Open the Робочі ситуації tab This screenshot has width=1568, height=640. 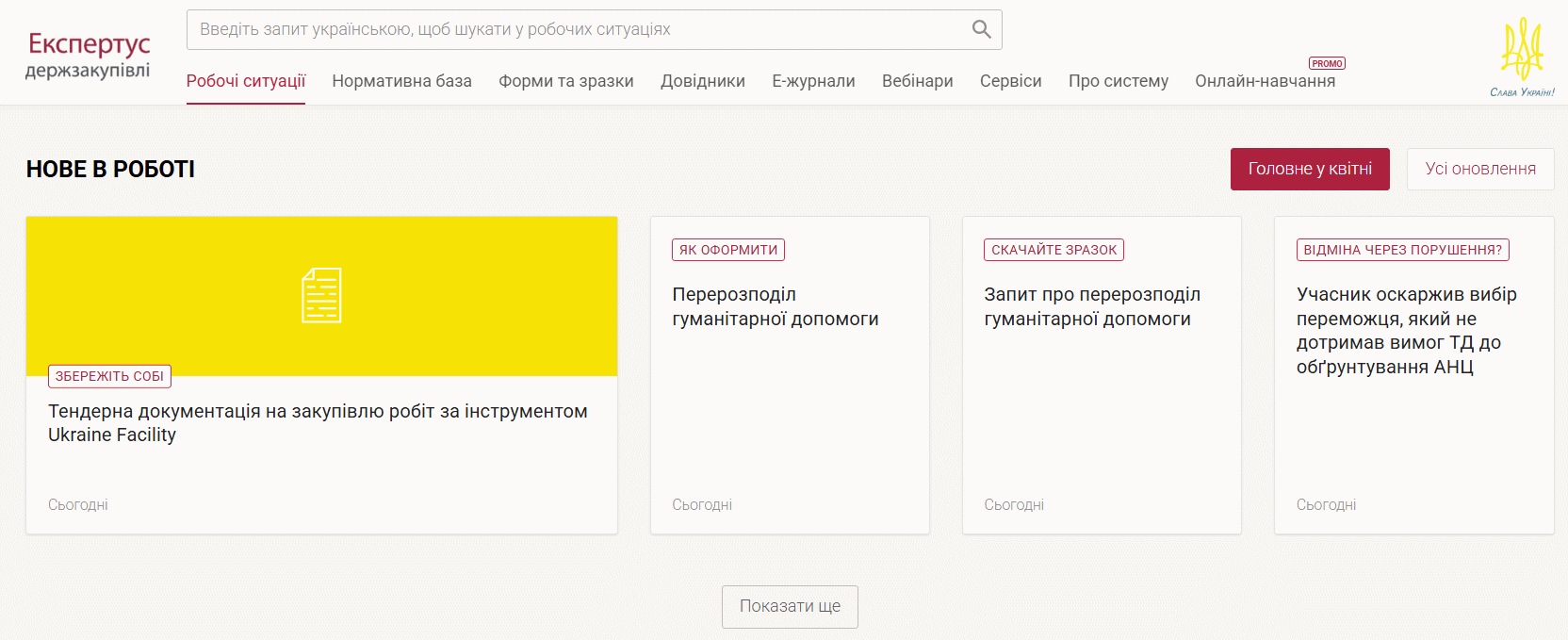point(246,81)
